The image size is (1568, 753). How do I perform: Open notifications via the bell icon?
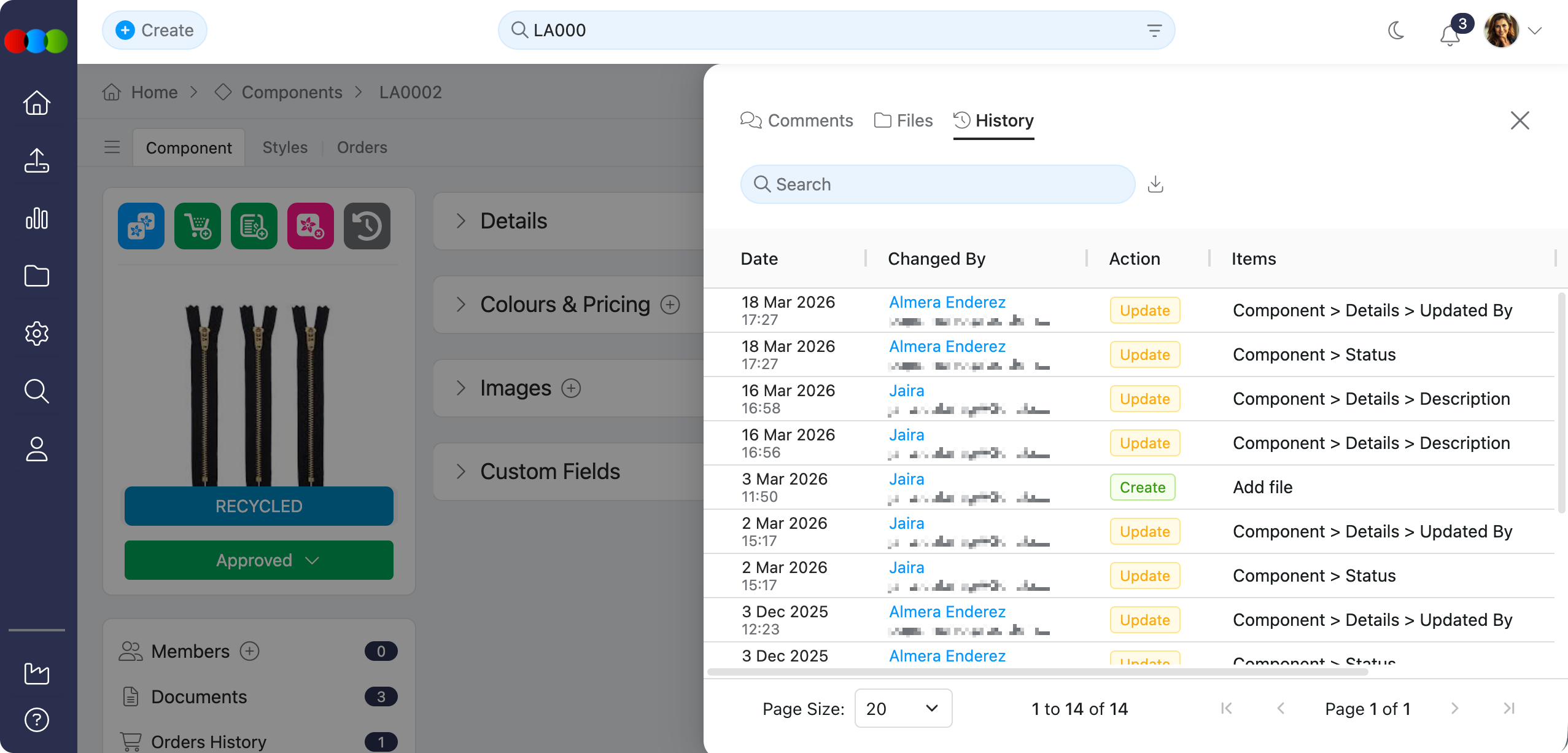coord(1449,35)
